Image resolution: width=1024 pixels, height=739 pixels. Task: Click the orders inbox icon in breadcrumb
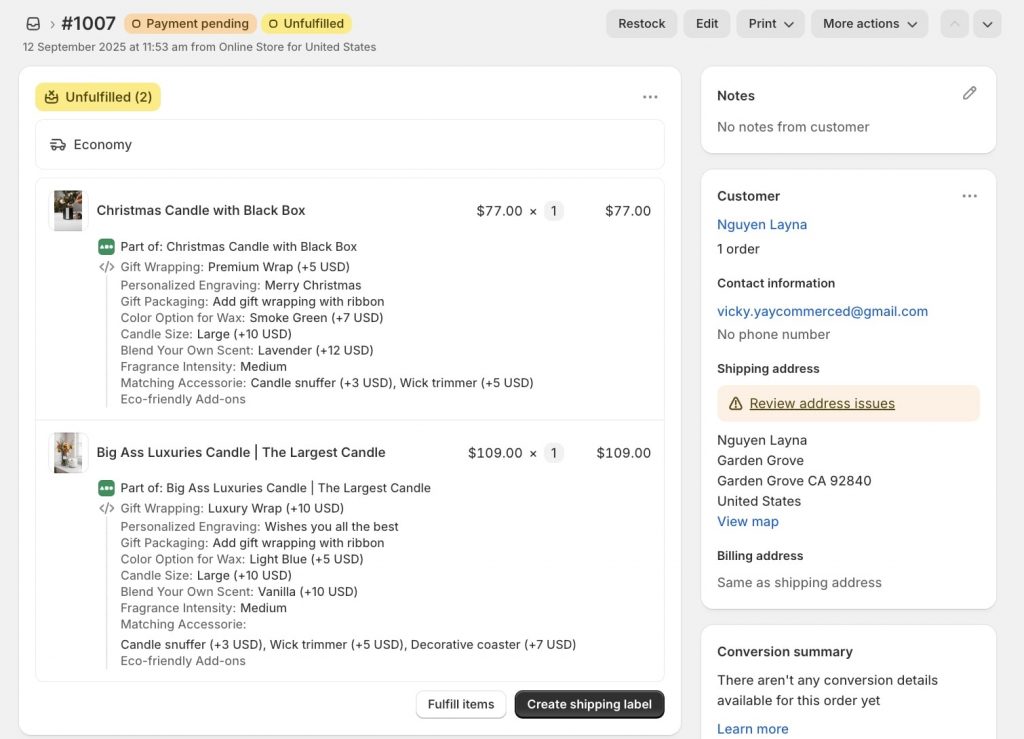coord(33,24)
